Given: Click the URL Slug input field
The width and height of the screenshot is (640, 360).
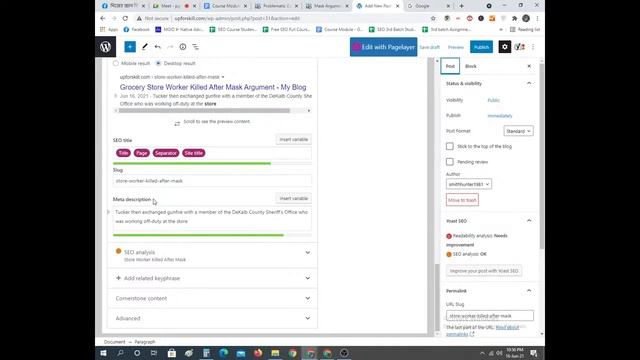Looking at the screenshot, I should (490, 316).
